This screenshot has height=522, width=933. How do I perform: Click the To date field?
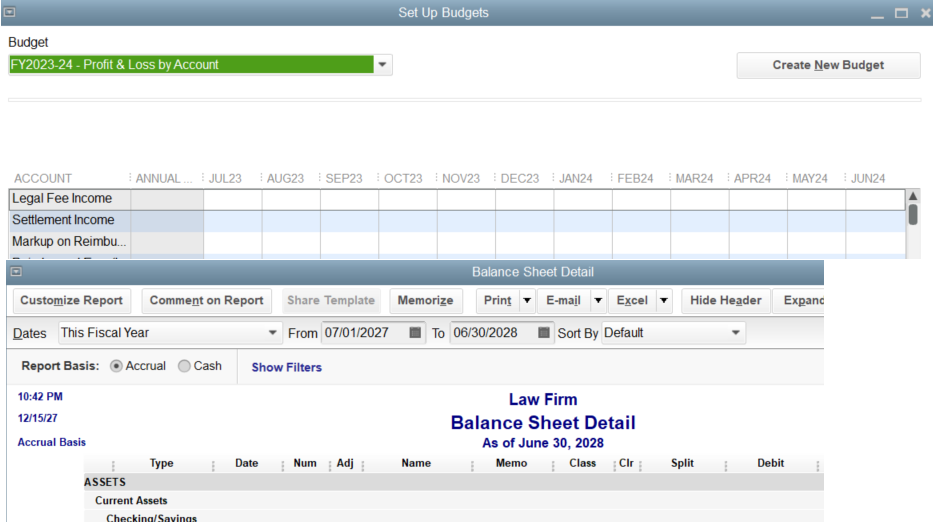(493, 333)
